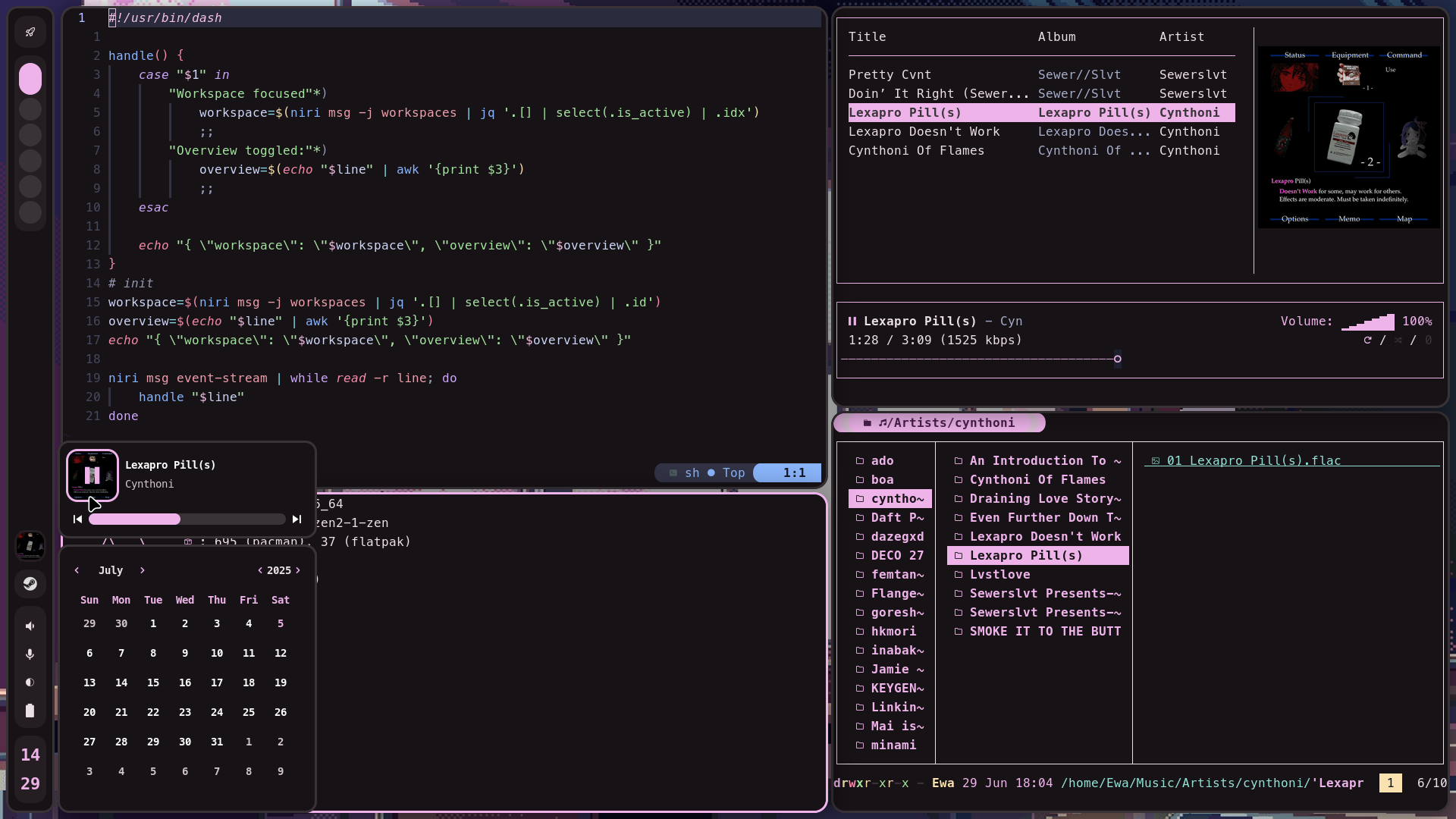1456x819 pixels.
Task: Go to the previous track
Action: pyautogui.click(x=77, y=519)
